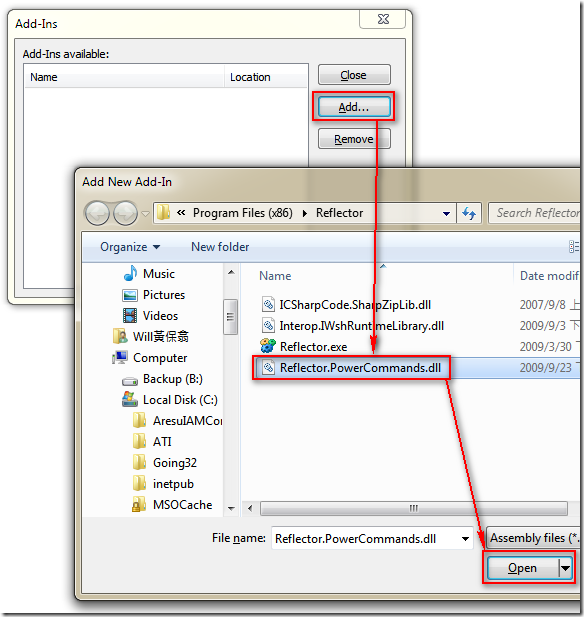Click the Search Reflector box
The width and height of the screenshot is (584, 617).
click(535, 213)
